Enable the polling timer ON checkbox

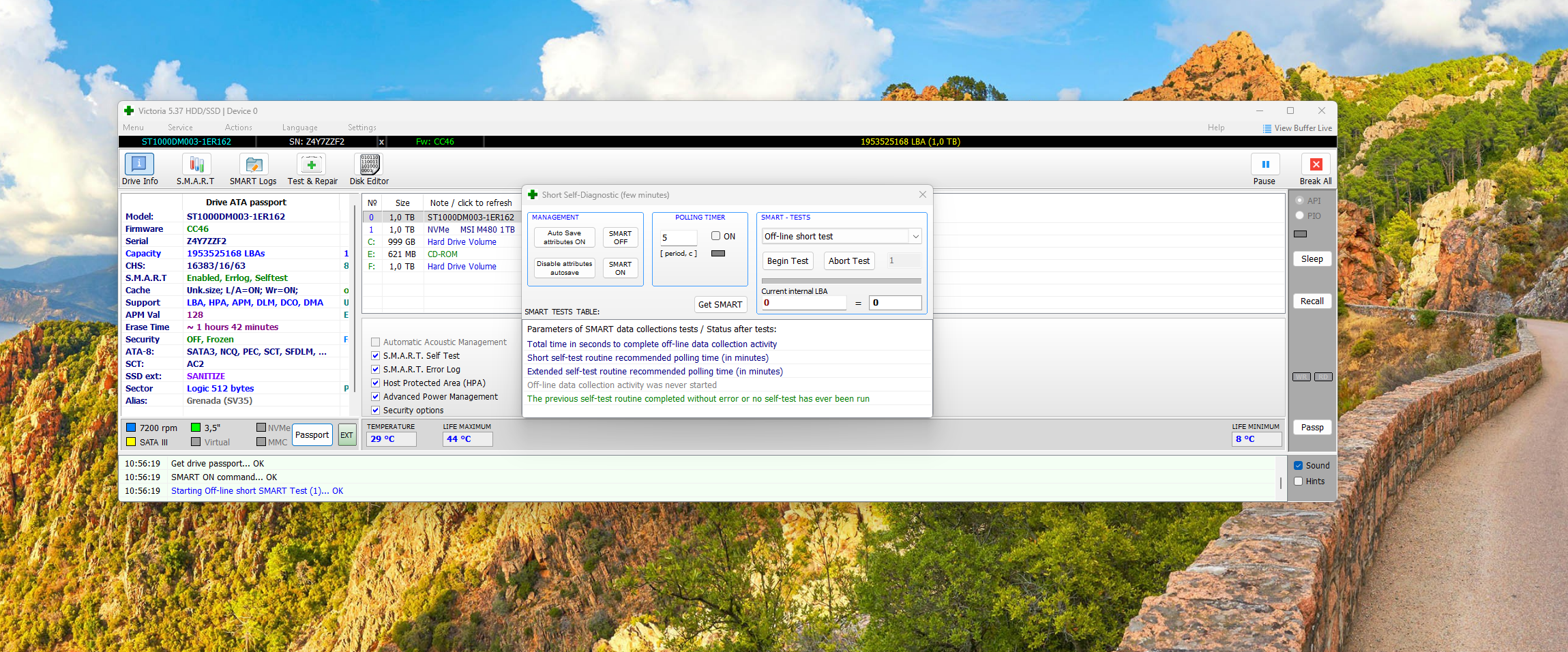point(715,236)
